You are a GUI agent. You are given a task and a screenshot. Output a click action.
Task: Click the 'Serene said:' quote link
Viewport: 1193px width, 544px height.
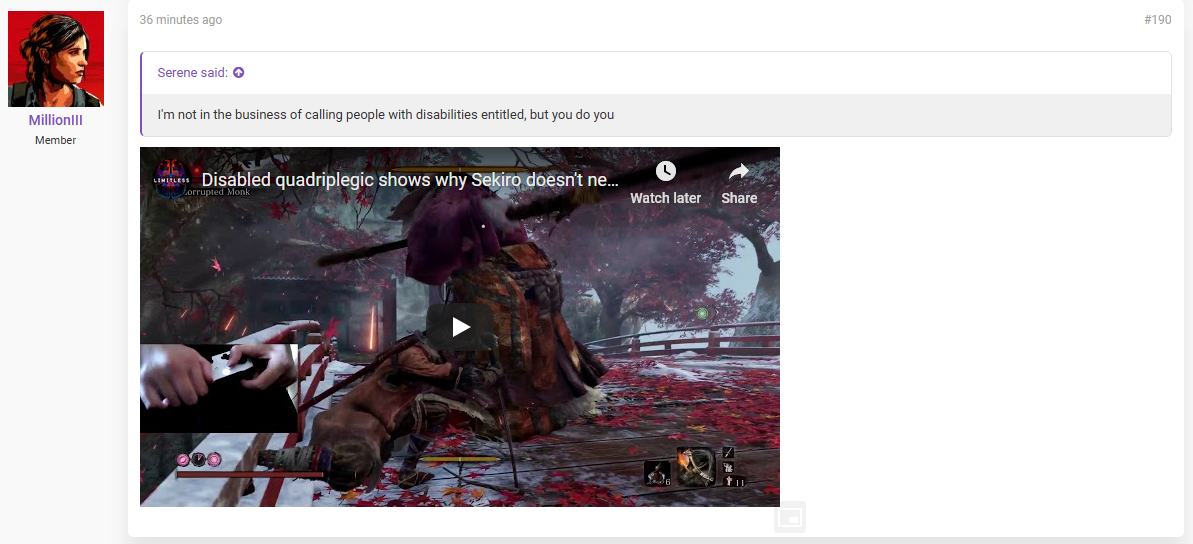pyautogui.click(x=192, y=73)
